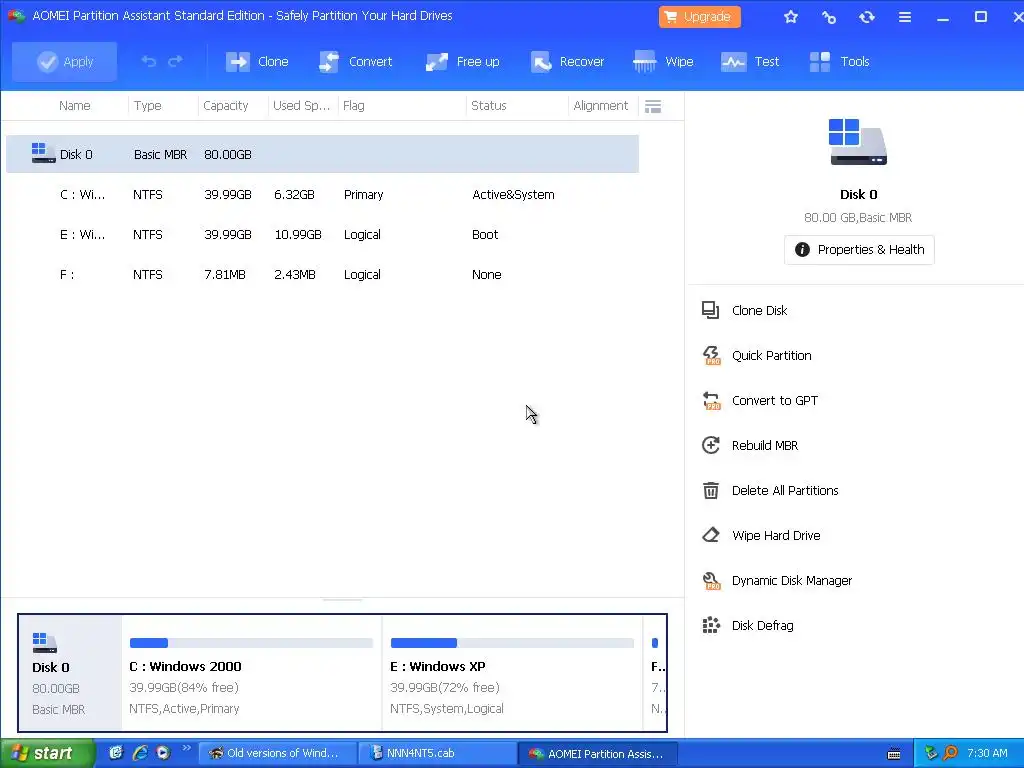Toggle the list view columns icon
Viewport: 1024px width, 768px height.
(653, 106)
